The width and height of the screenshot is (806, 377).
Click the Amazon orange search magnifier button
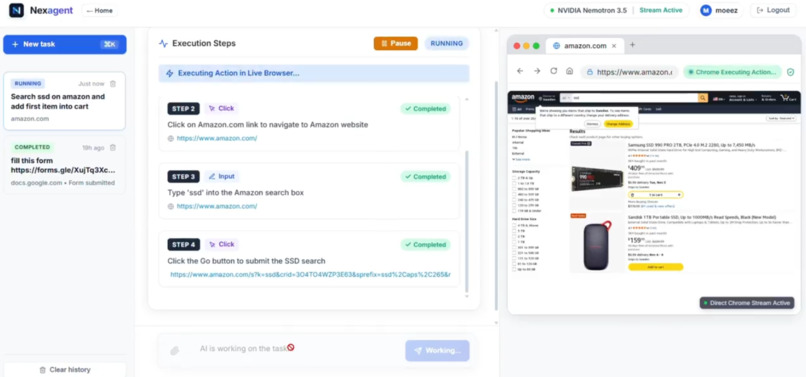(703, 97)
